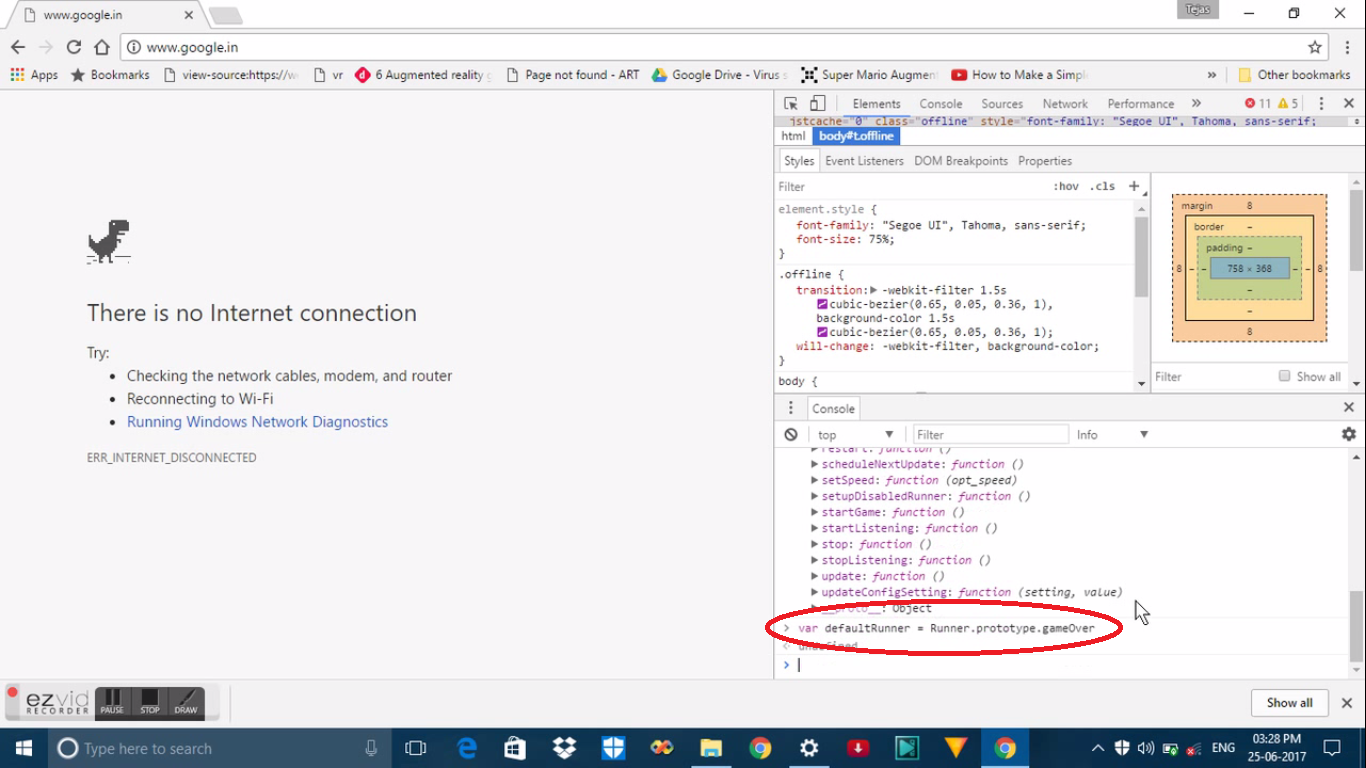Expand the startListening function entry
Screen dimensions: 1366x768
[x=814, y=528]
